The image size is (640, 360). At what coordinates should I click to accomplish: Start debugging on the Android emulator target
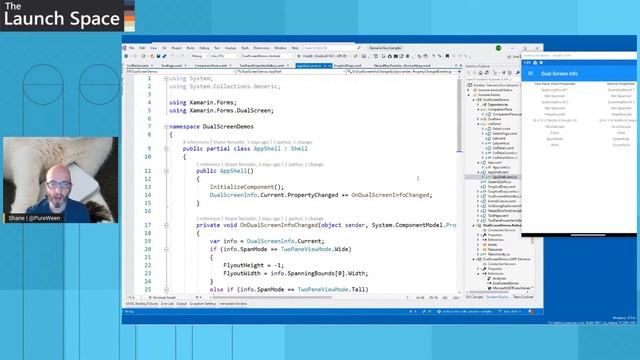point(324,56)
